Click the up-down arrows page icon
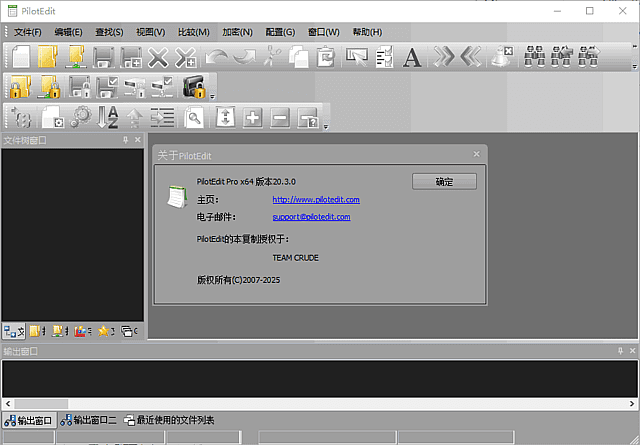Screen dimensions: 640x445 click(x=225, y=118)
